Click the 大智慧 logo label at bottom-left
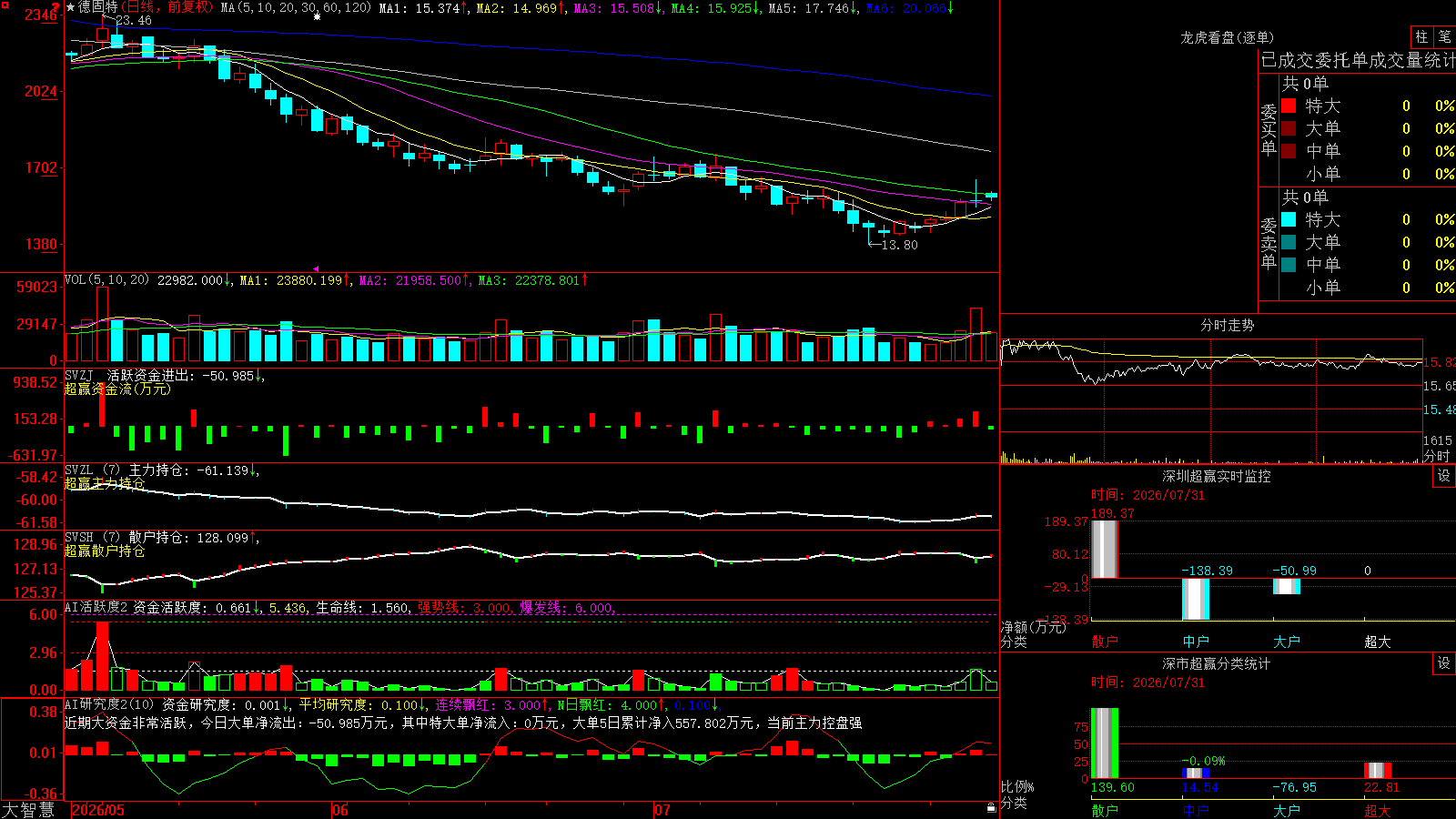The width and height of the screenshot is (1456, 819). click(28, 810)
